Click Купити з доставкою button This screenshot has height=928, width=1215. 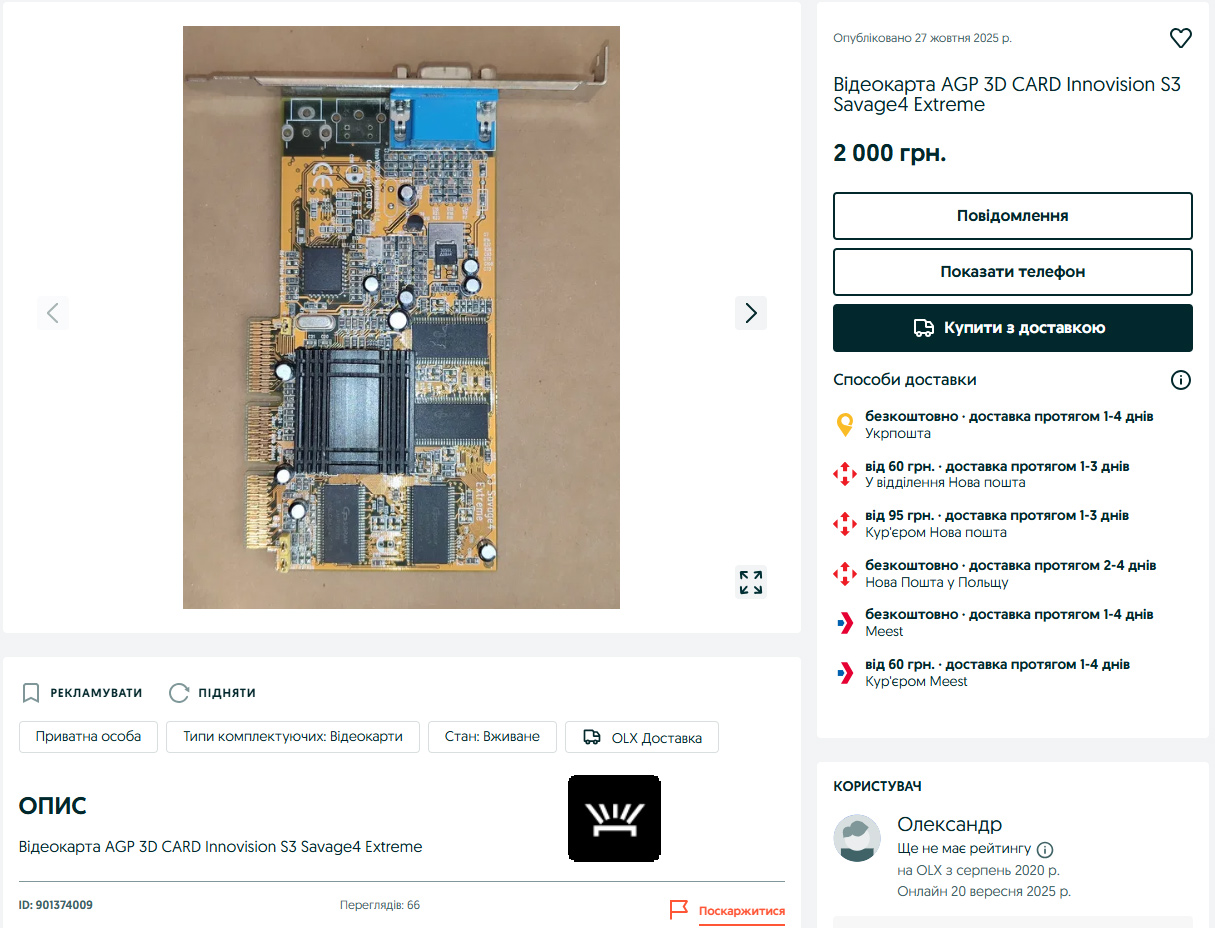coord(1012,328)
